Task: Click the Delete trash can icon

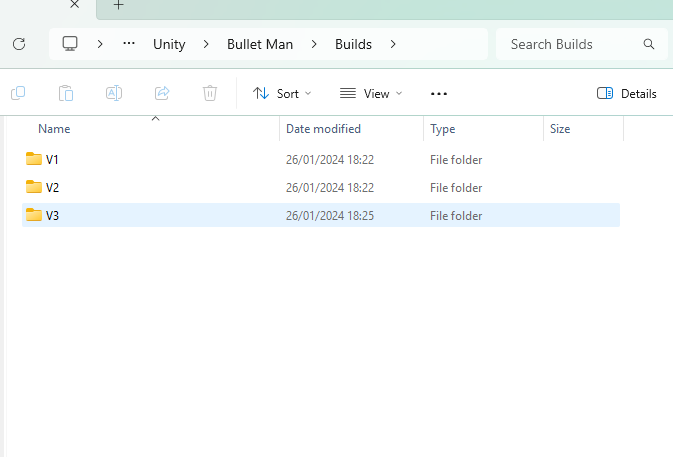Action: [x=210, y=93]
